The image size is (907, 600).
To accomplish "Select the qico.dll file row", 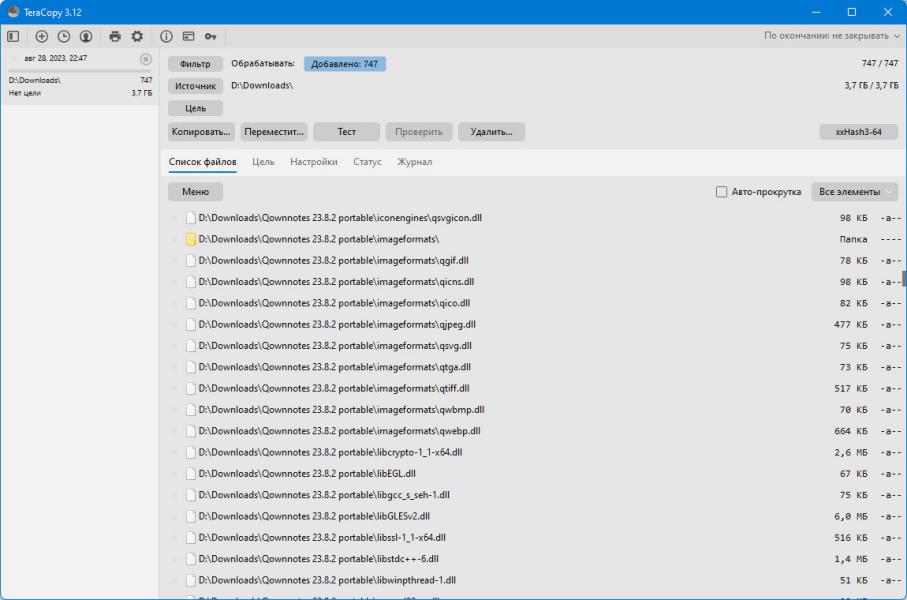I will pyautogui.click(x=534, y=303).
